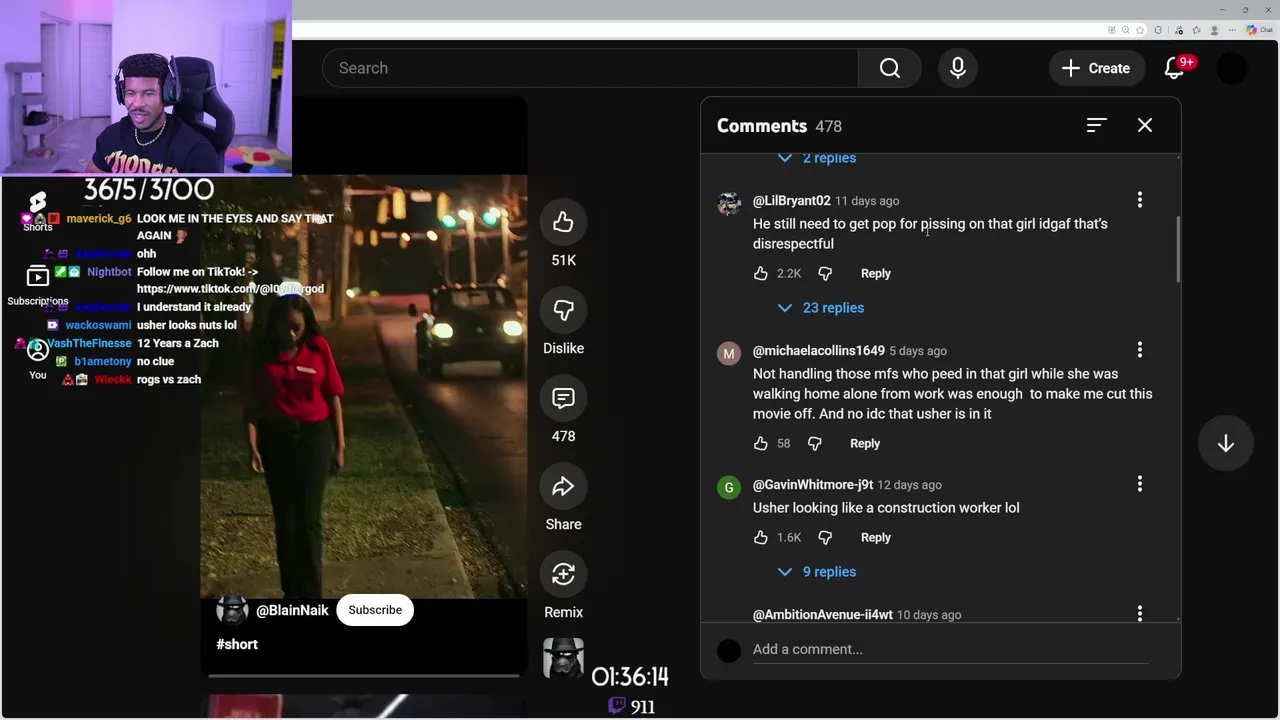Collapse the 2 replies thread

point(818,158)
